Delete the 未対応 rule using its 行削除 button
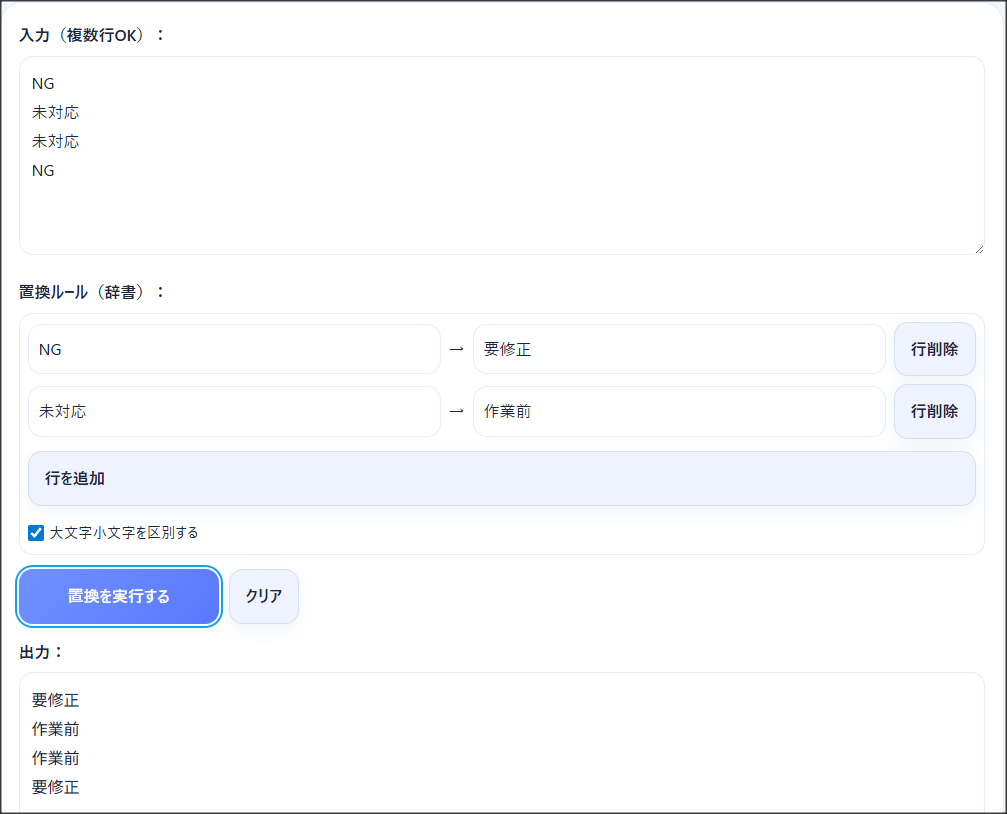The image size is (1007, 814). pyautogui.click(x=934, y=411)
